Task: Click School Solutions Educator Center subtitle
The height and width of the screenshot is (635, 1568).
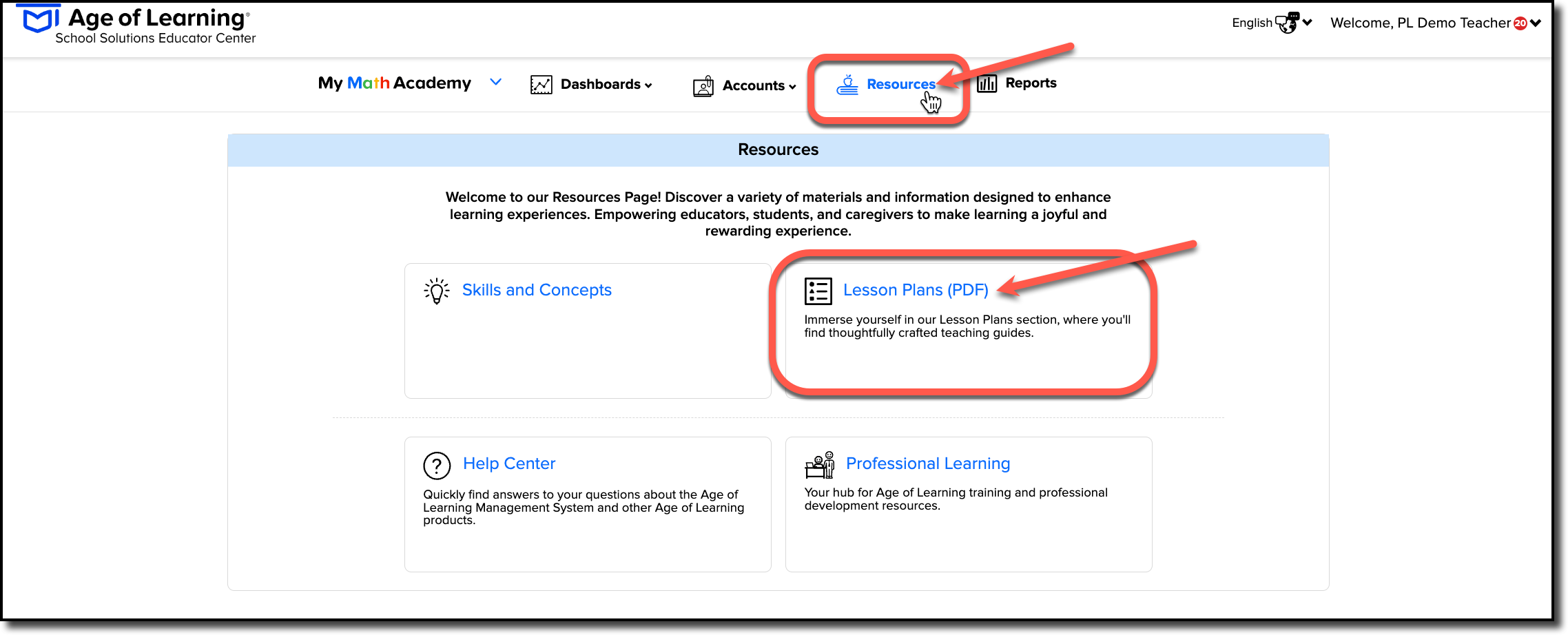Action: pos(155,39)
